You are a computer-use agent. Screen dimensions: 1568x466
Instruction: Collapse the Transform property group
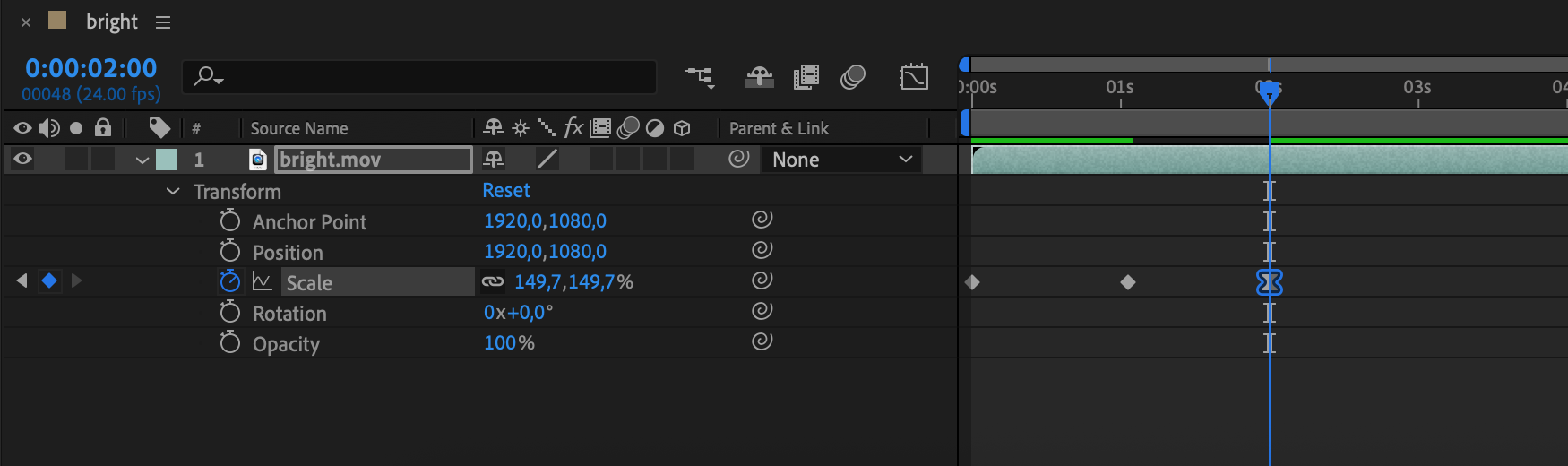[x=173, y=192]
